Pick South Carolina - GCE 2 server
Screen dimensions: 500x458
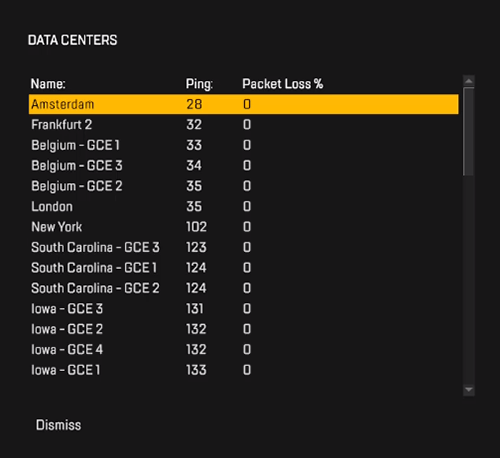[x=244, y=288]
